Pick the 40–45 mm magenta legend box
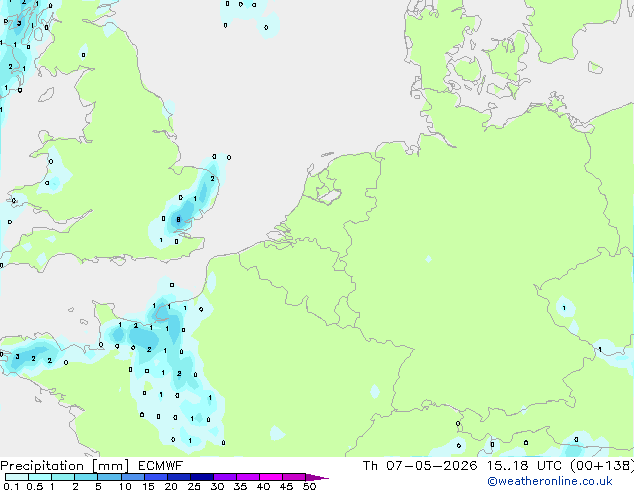Viewport: 634px width, 490px height. click(271, 477)
